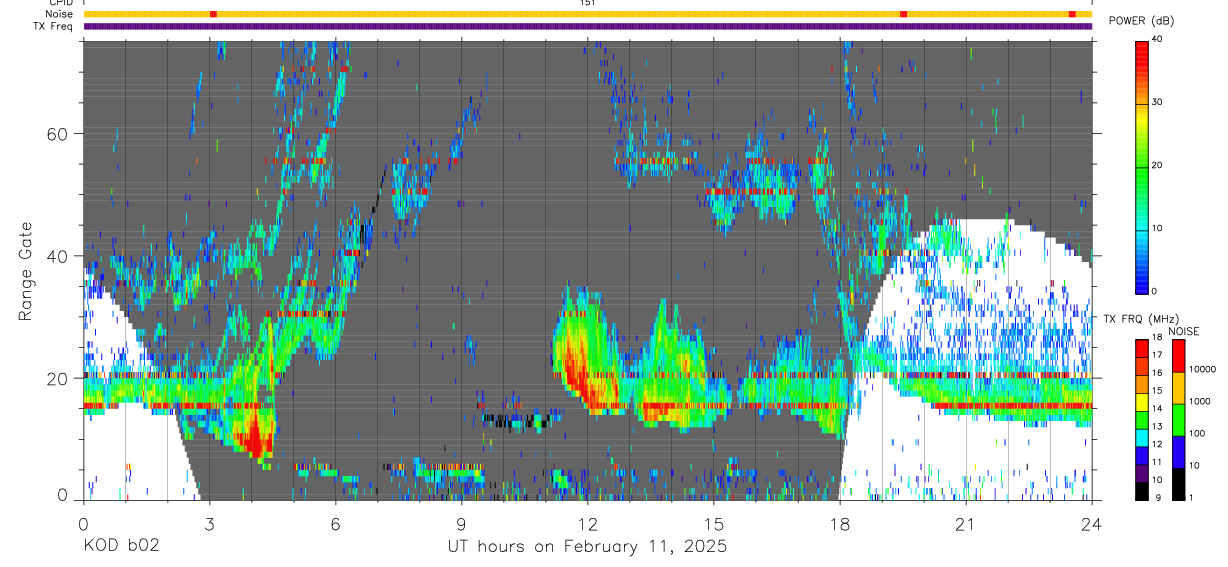Click the green swatch of NOISE legend
Screen dimensions: 1228x567
(1179, 420)
